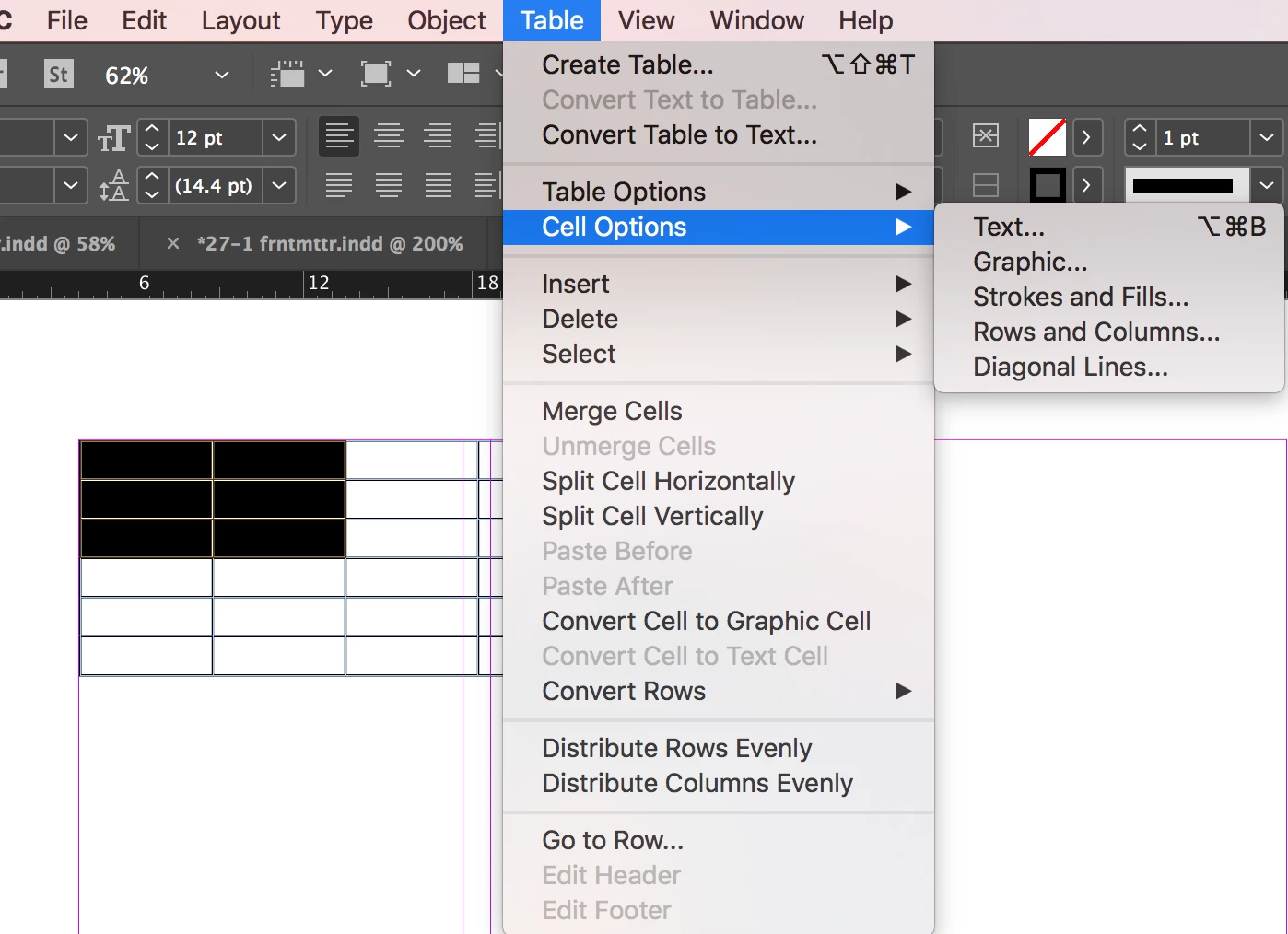Expand the Insert submenu
Viewport: 1288px width, 934px height.
click(x=719, y=284)
